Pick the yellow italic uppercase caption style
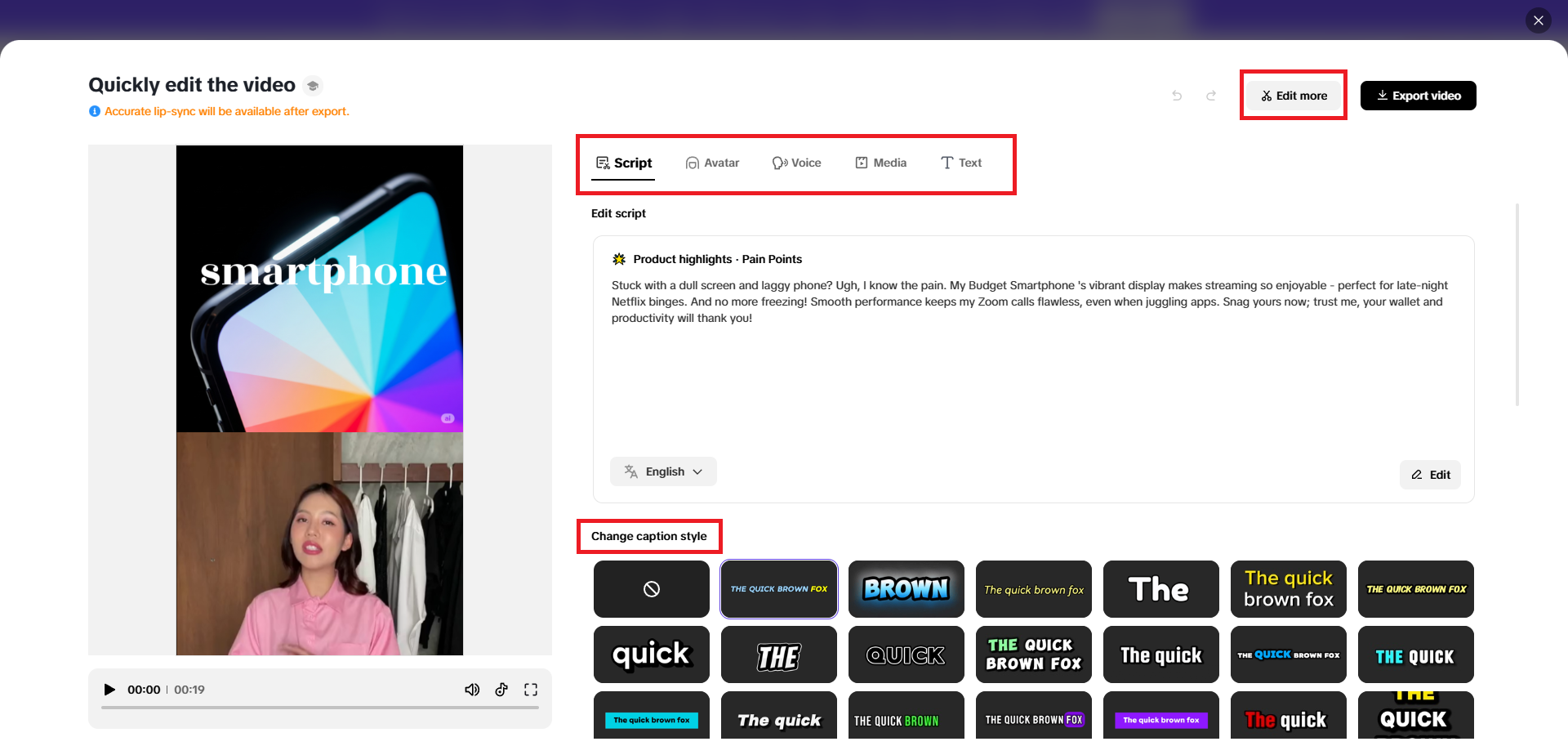 click(x=1416, y=589)
